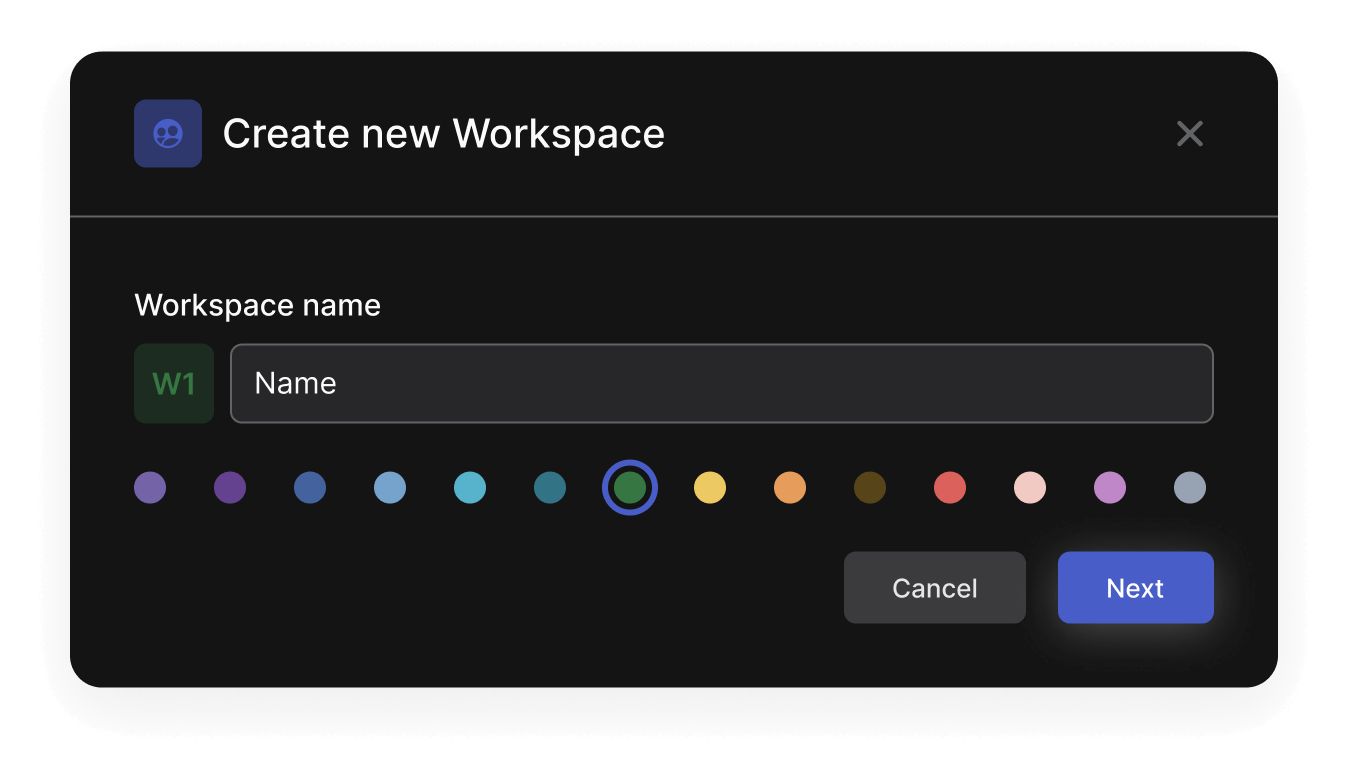Click the workspace group icon in header

pos(168,133)
